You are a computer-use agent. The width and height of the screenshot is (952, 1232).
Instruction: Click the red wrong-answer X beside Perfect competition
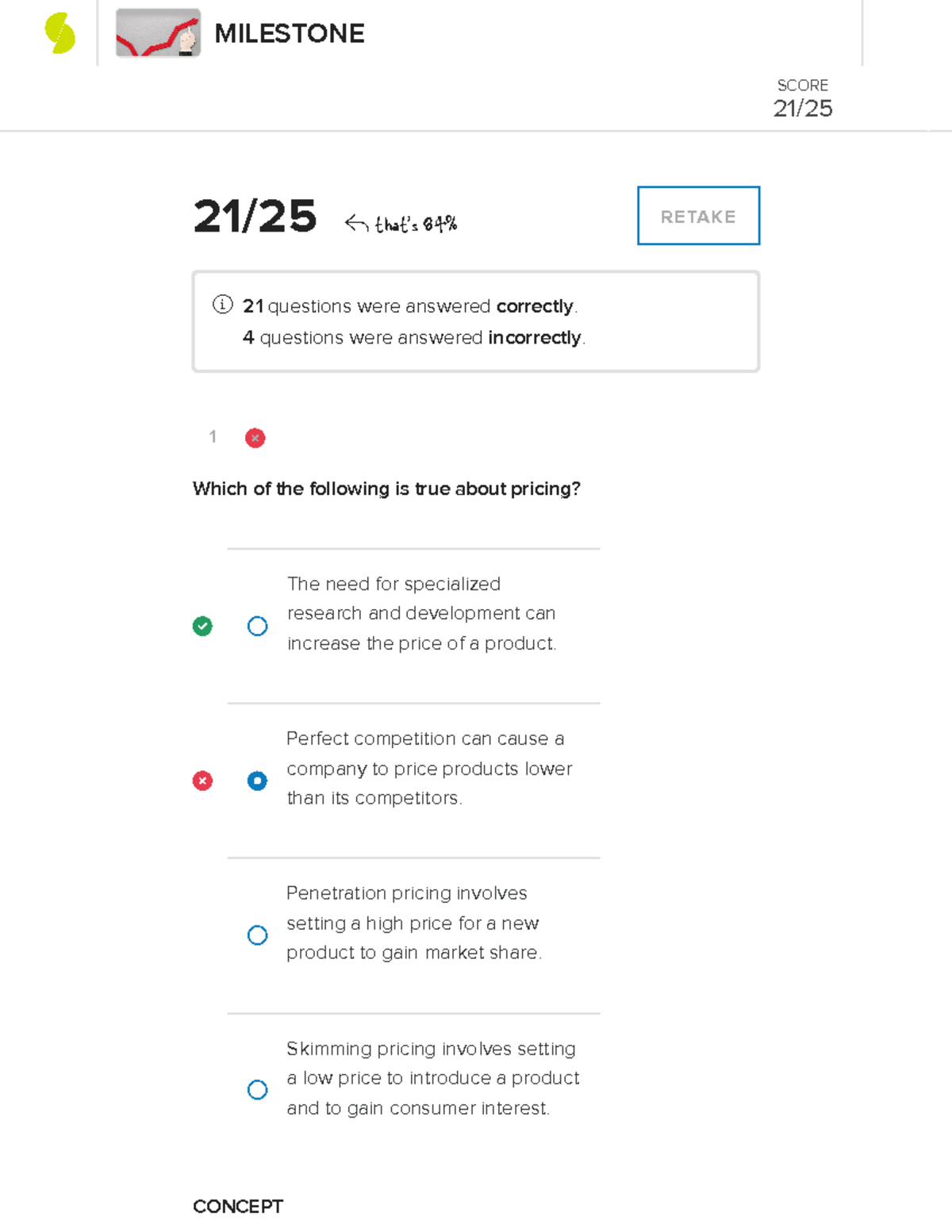coord(202,781)
